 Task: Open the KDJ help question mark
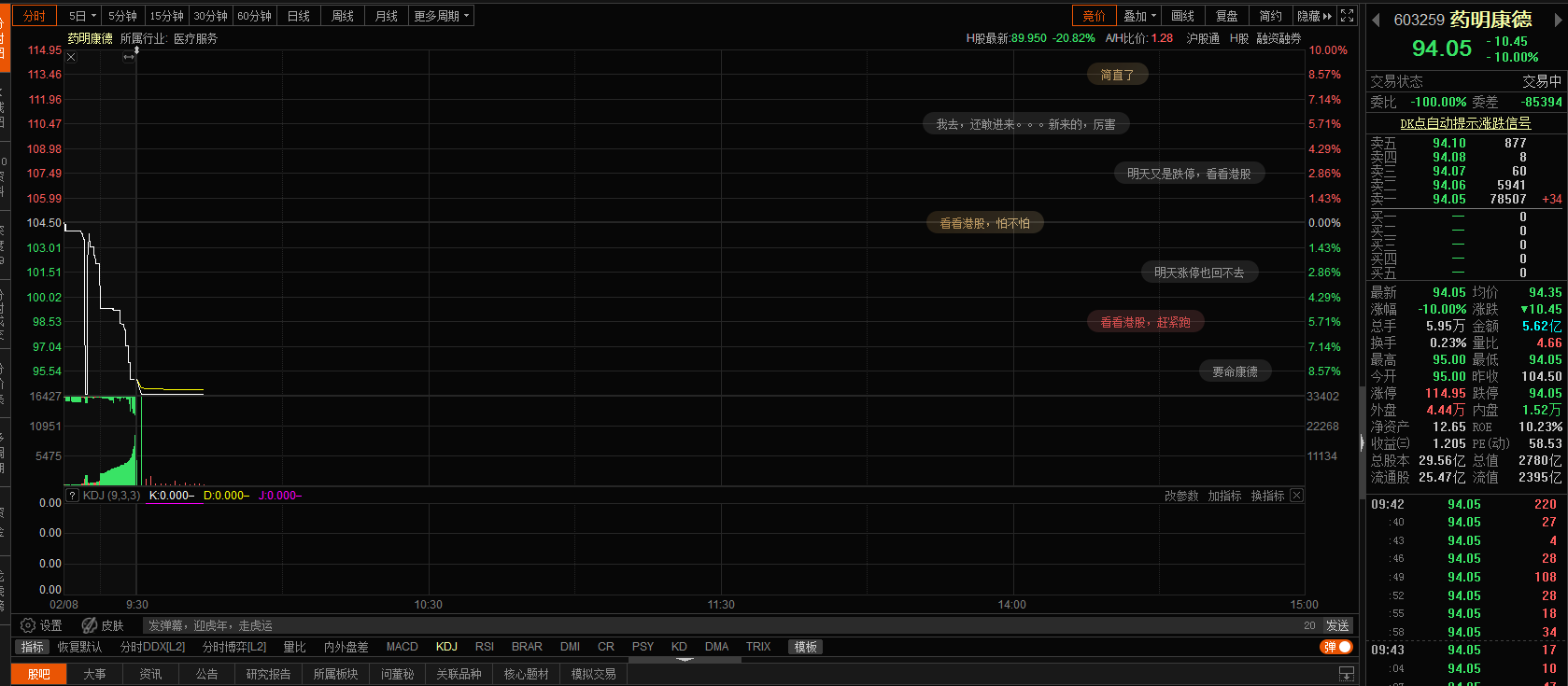click(73, 496)
